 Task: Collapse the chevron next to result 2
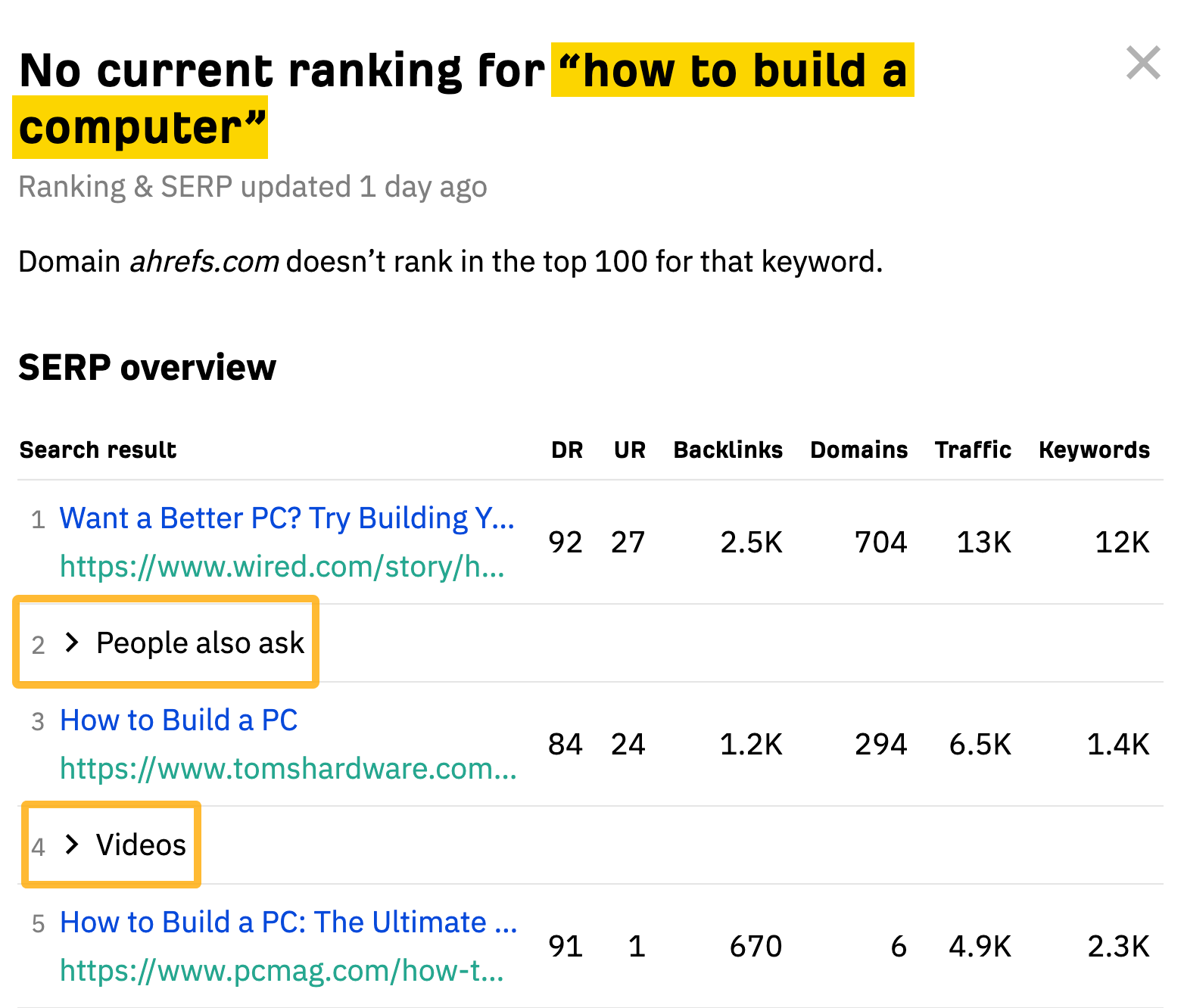point(72,642)
